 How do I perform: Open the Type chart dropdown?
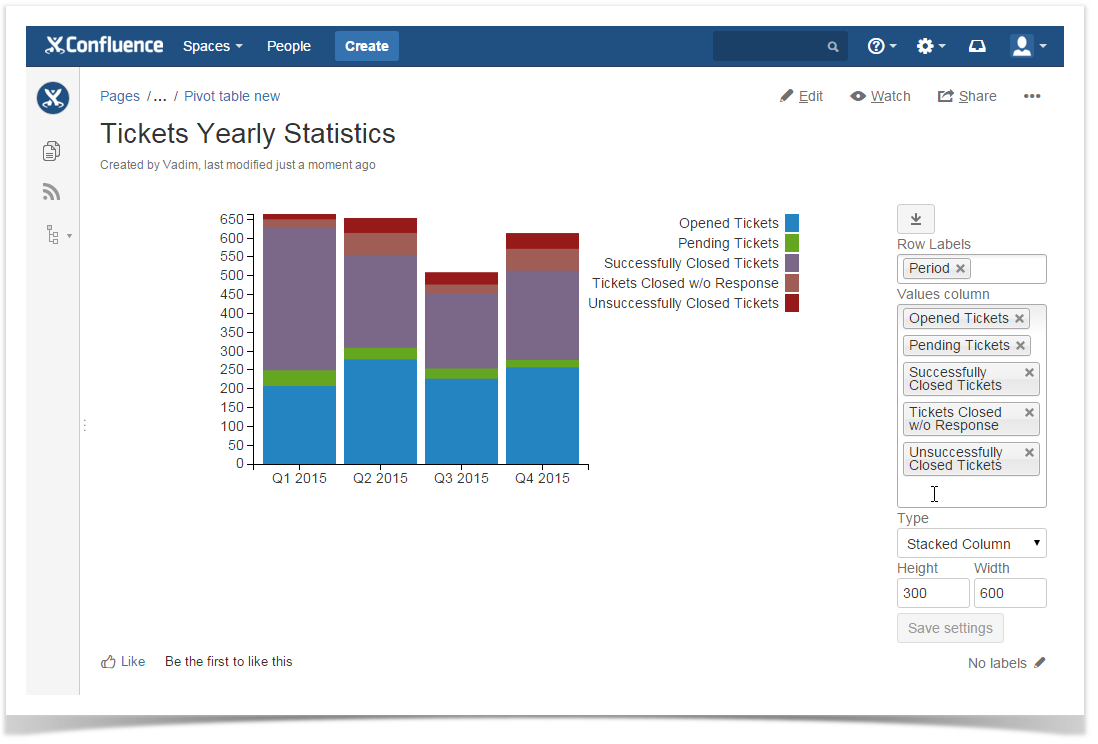tap(971, 544)
